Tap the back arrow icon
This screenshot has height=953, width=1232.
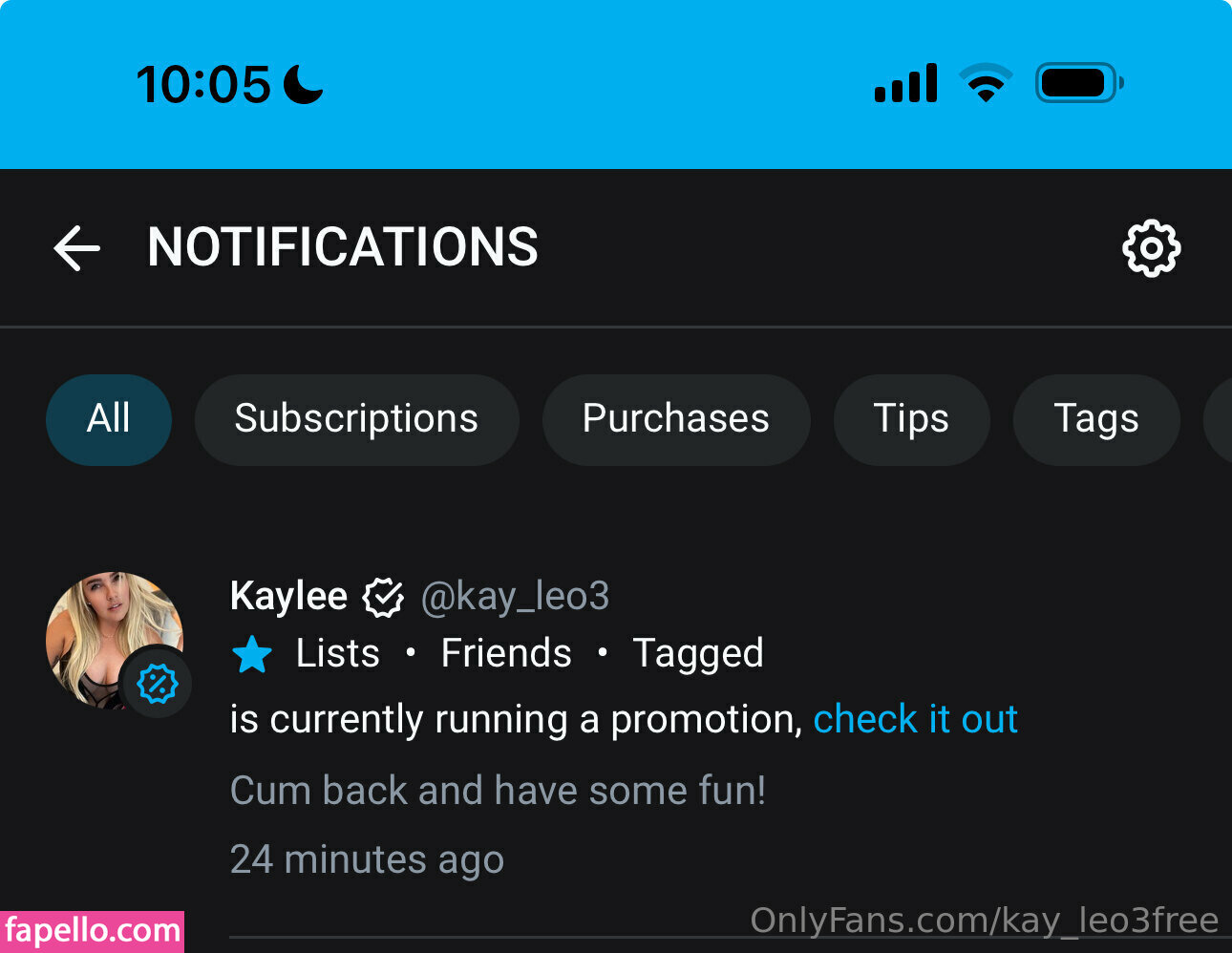[77, 248]
